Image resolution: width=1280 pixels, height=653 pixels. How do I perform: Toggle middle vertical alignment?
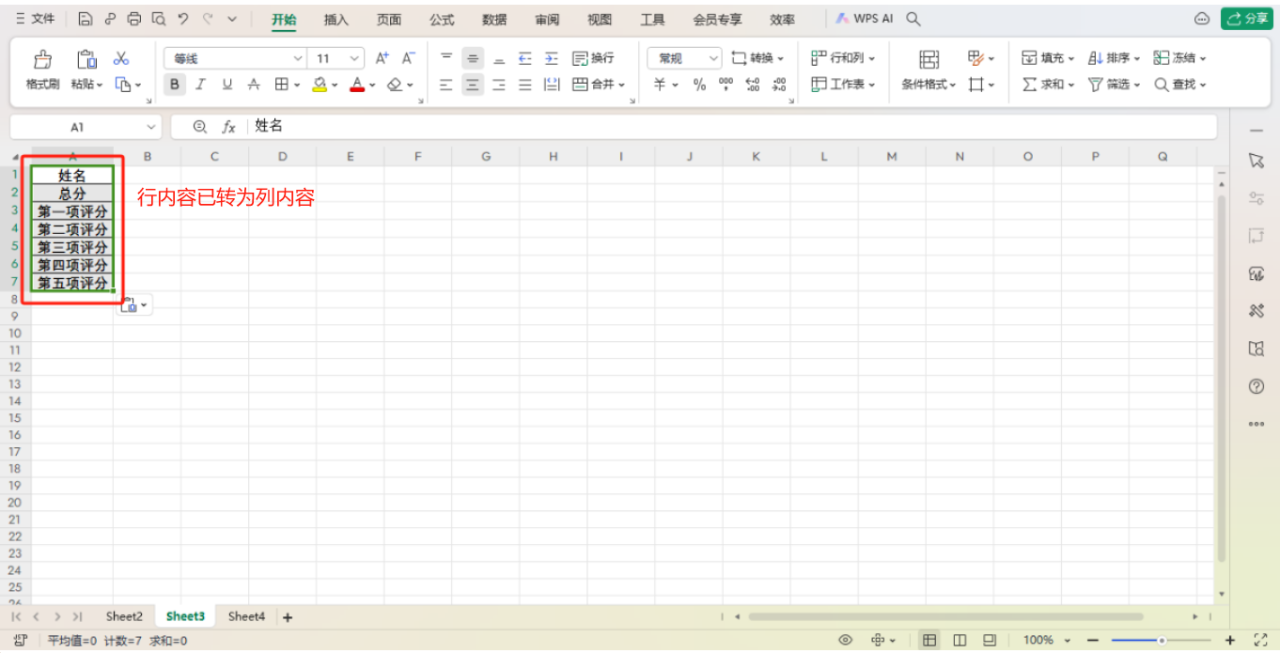click(473, 58)
